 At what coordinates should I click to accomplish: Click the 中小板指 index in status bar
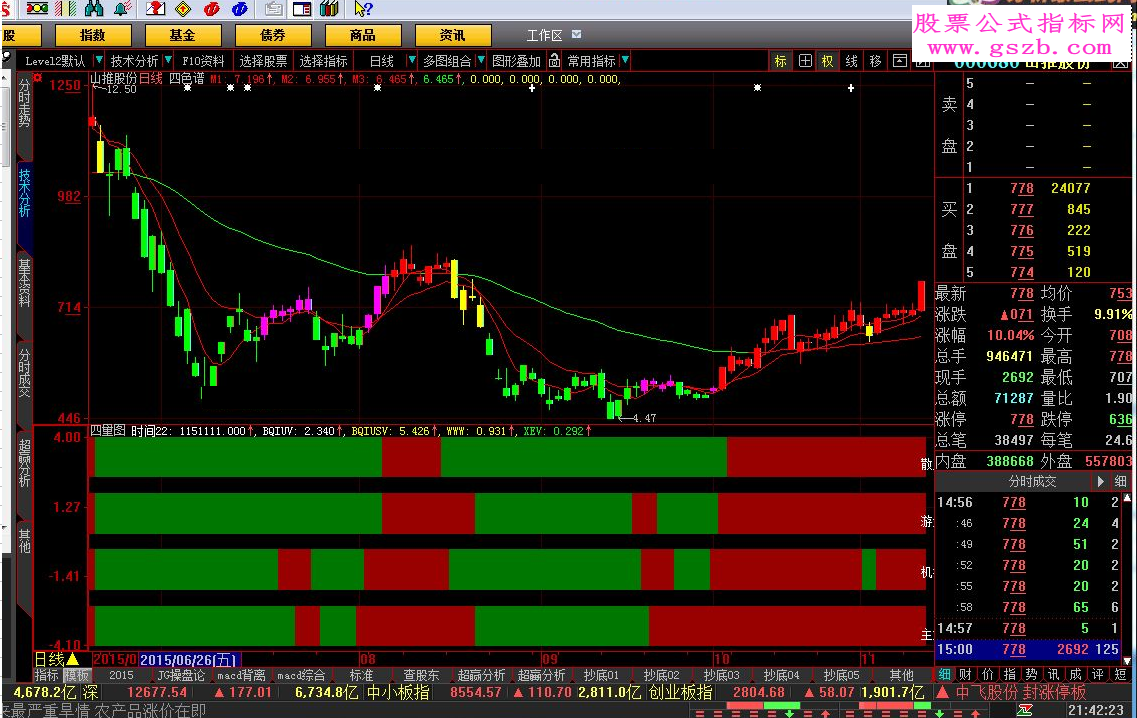tap(397, 692)
